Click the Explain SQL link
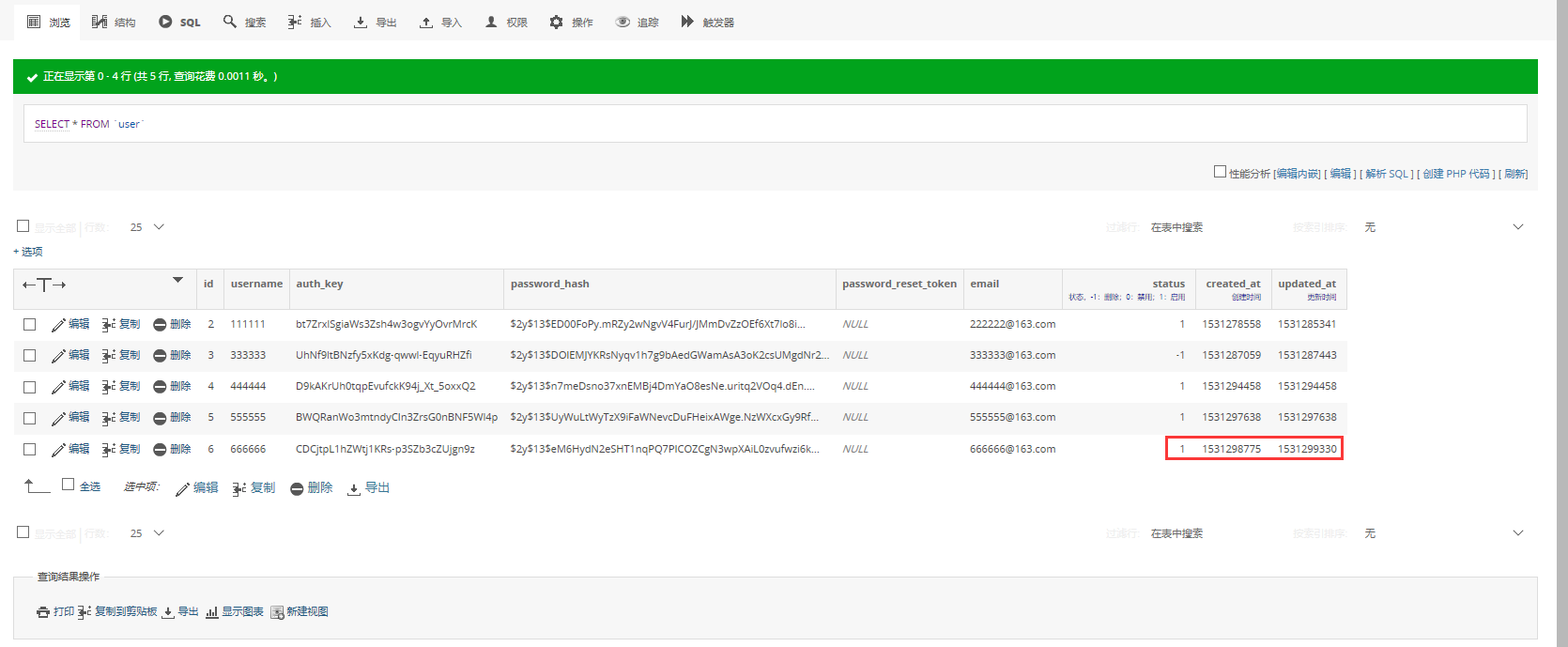This screenshot has height=647, width=1568. click(1387, 174)
